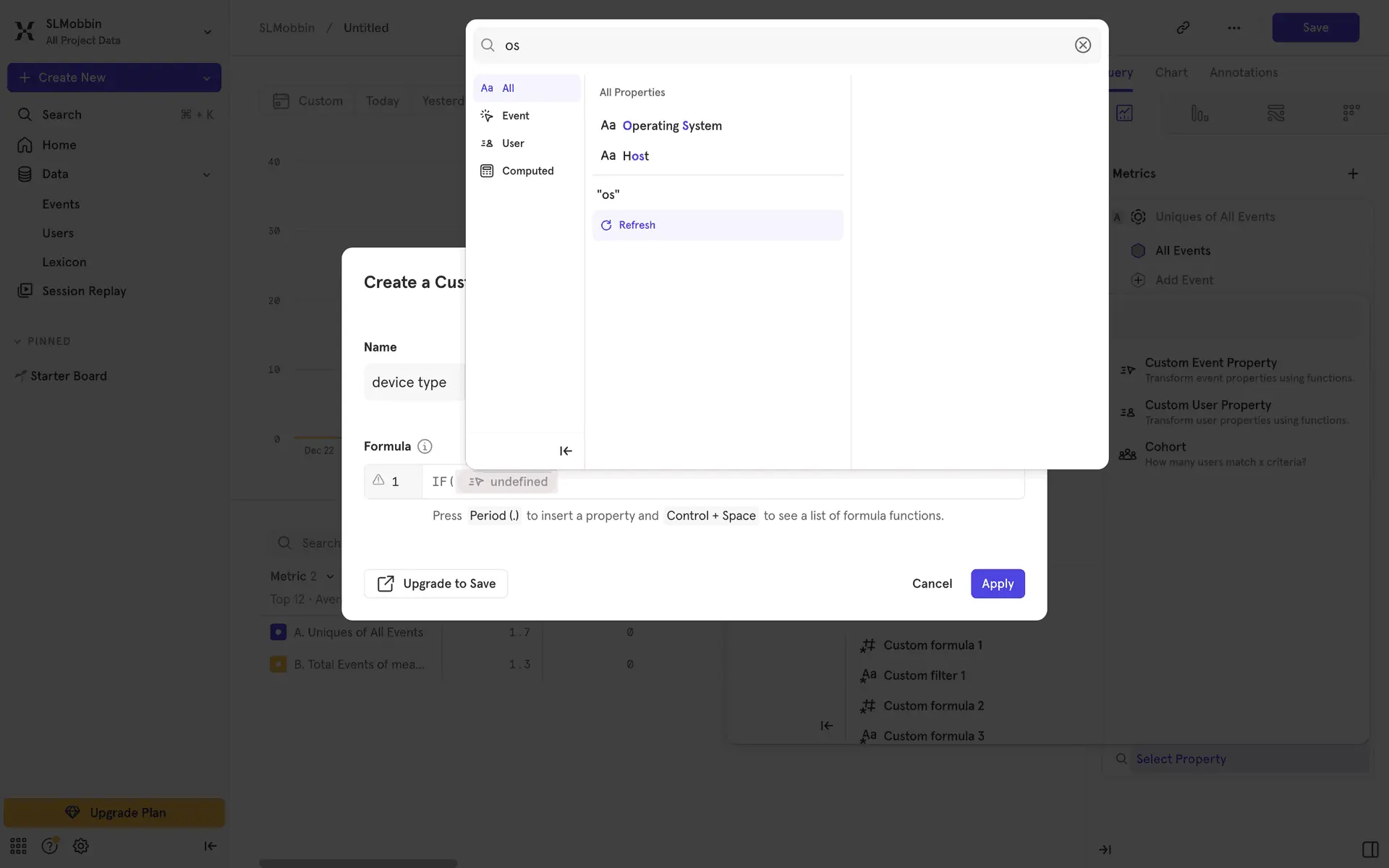Filter properties by Computed category

[527, 171]
